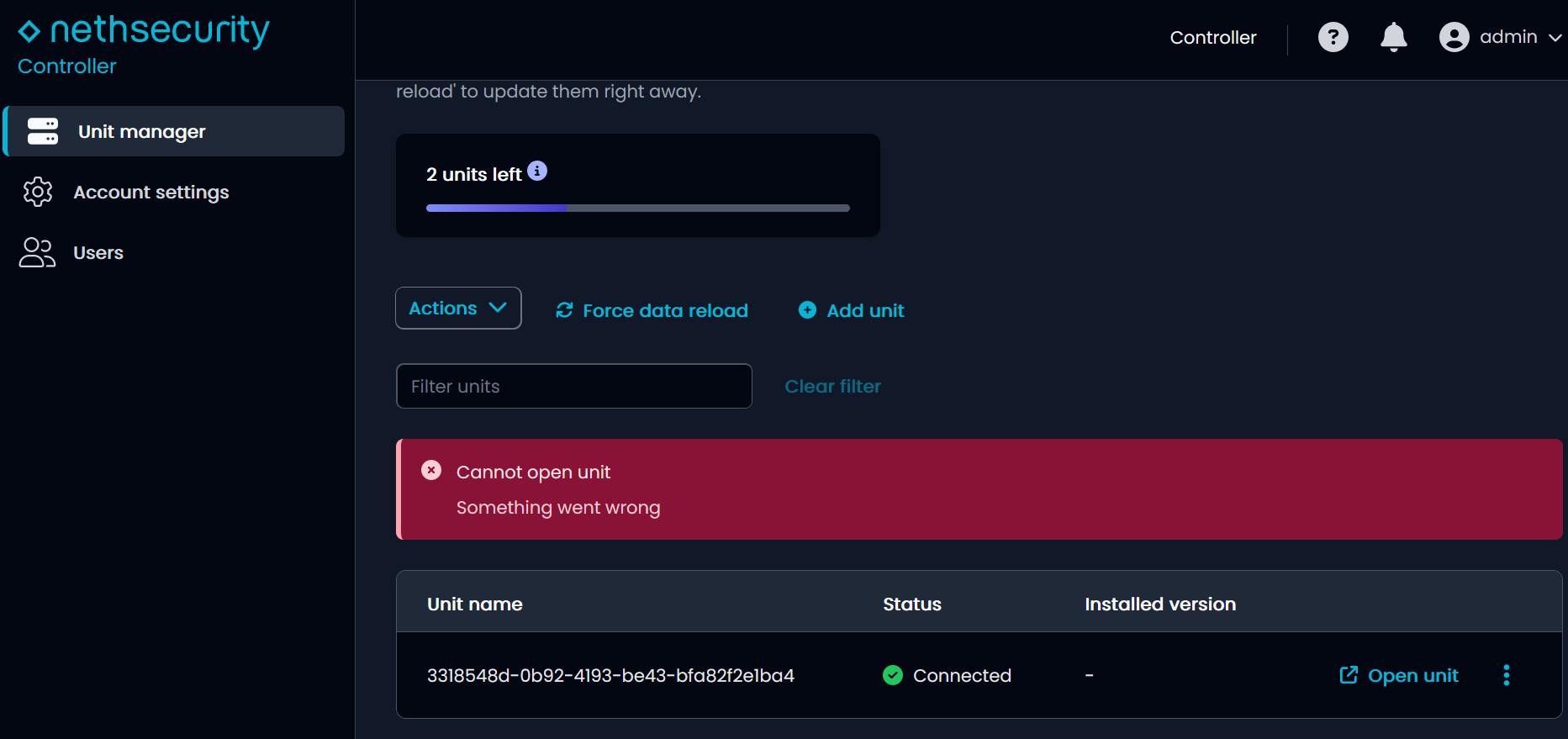The height and width of the screenshot is (739, 1568).
Task: Expand the Actions dropdown
Action: pos(458,308)
